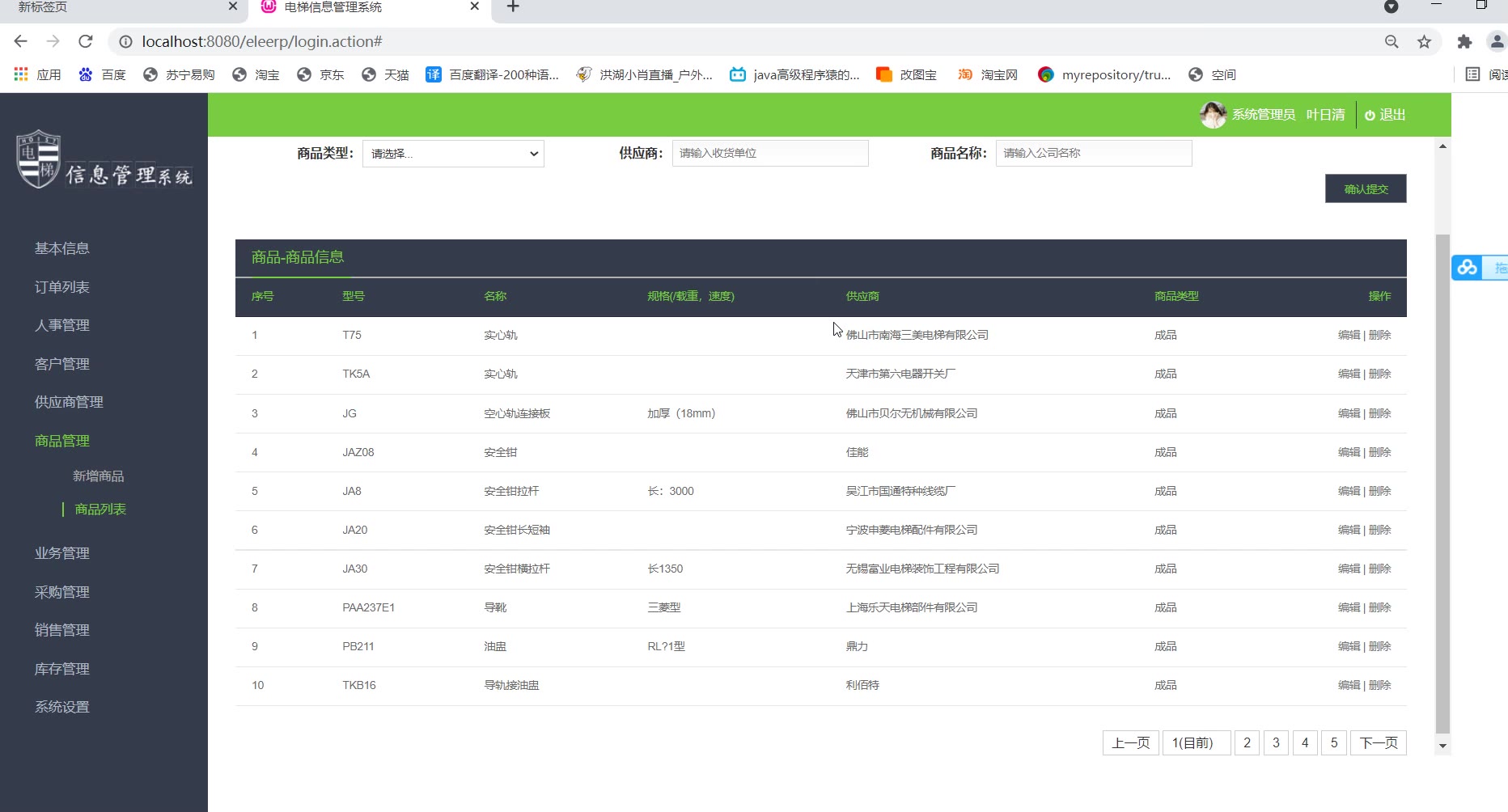Go back with browser back arrow
The height and width of the screenshot is (812, 1508).
tap(21, 41)
